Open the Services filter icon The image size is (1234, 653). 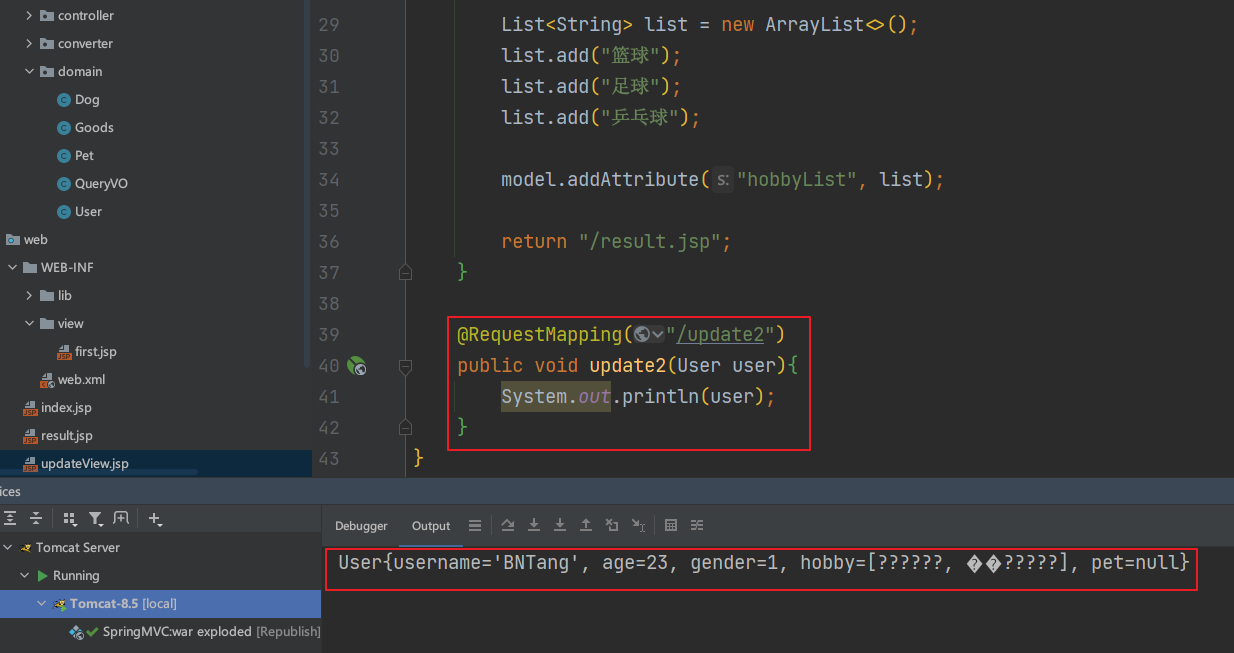pyautogui.click(x=96, y=518)
